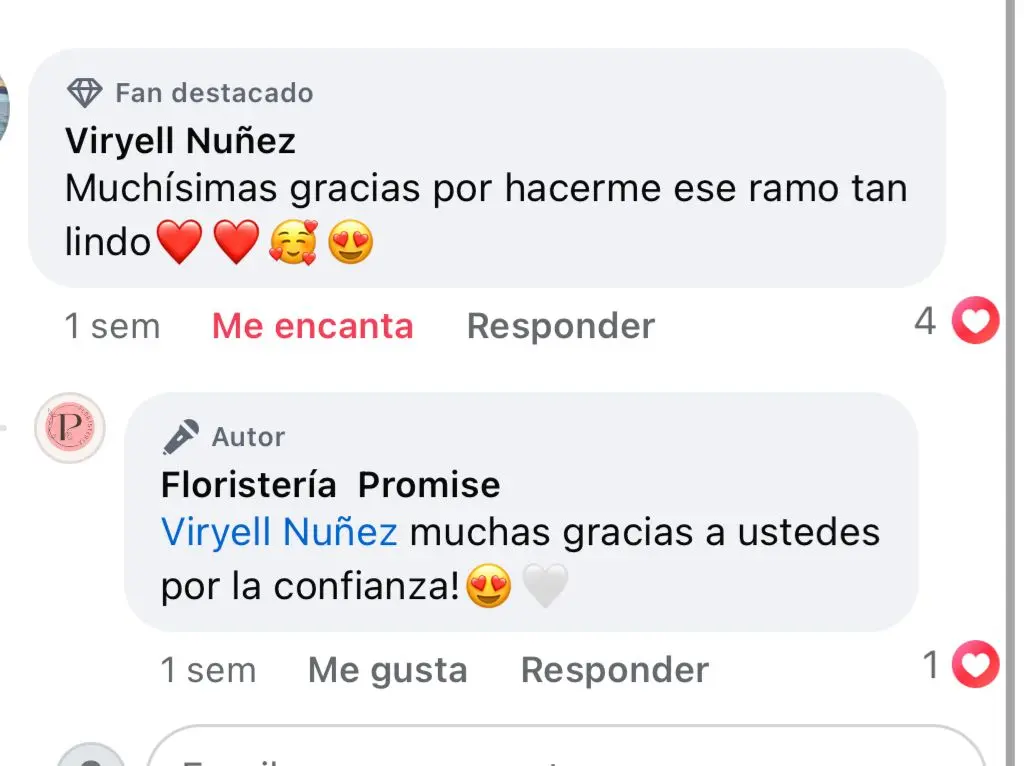Screen dimensions: 1024x766
Task: Reply to Floristería Promise's comment
Action: [x=615, y=670]
